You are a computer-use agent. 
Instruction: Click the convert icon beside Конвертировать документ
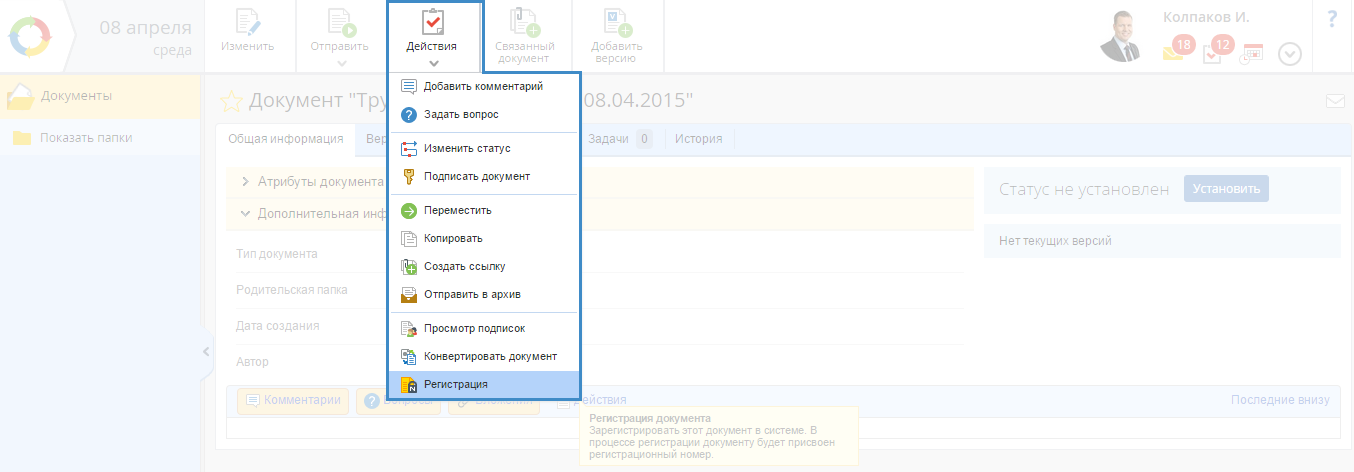(x=408, y=357)
